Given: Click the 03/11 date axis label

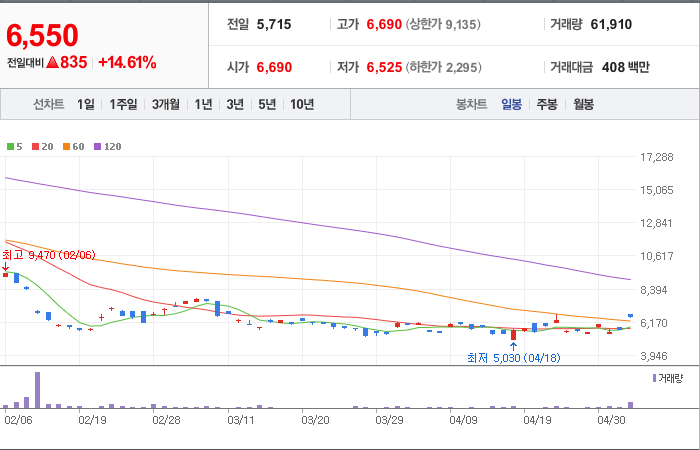Looking at the screenshot, I should (x=241, y=420).
